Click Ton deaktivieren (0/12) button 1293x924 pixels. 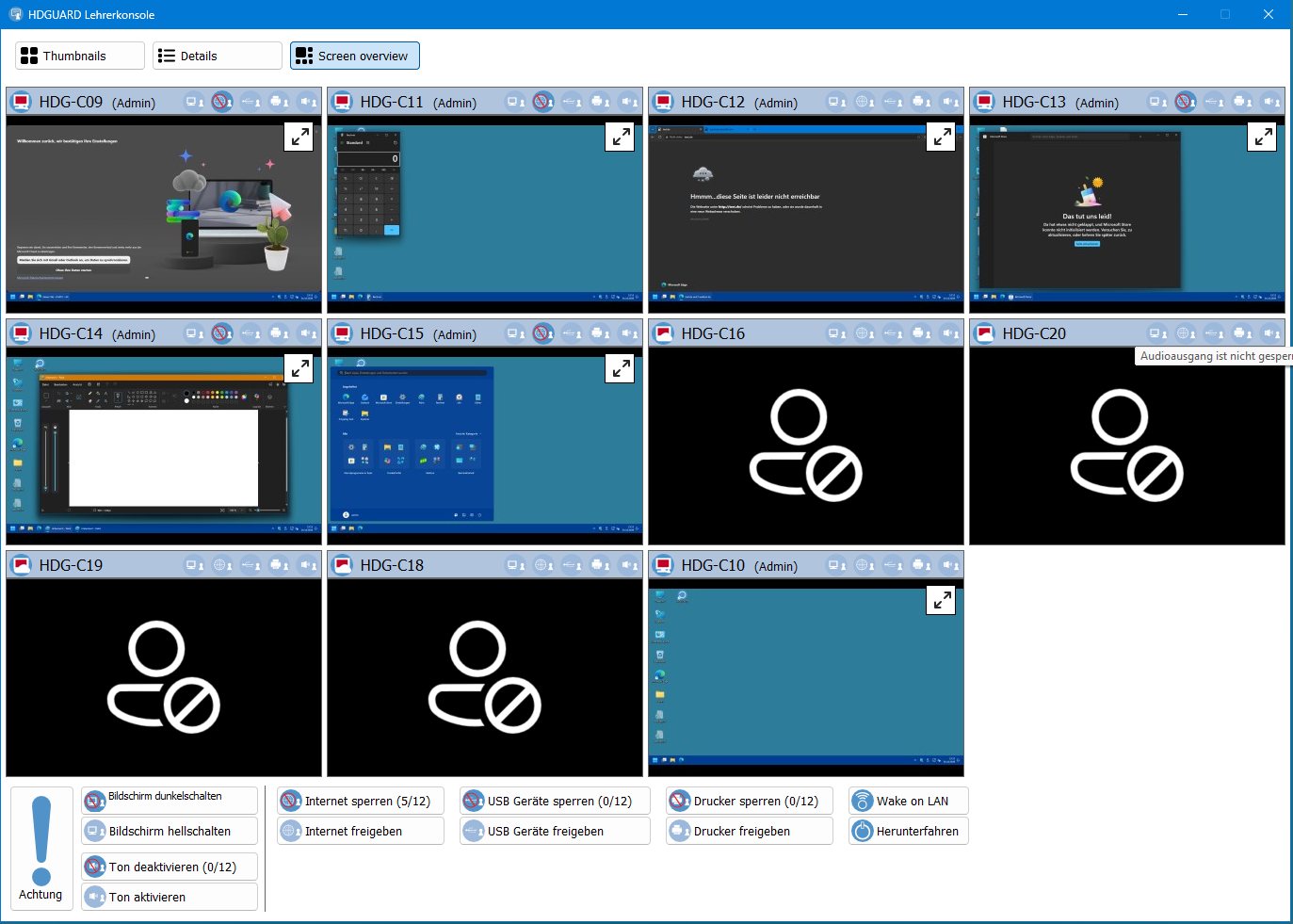170,867
